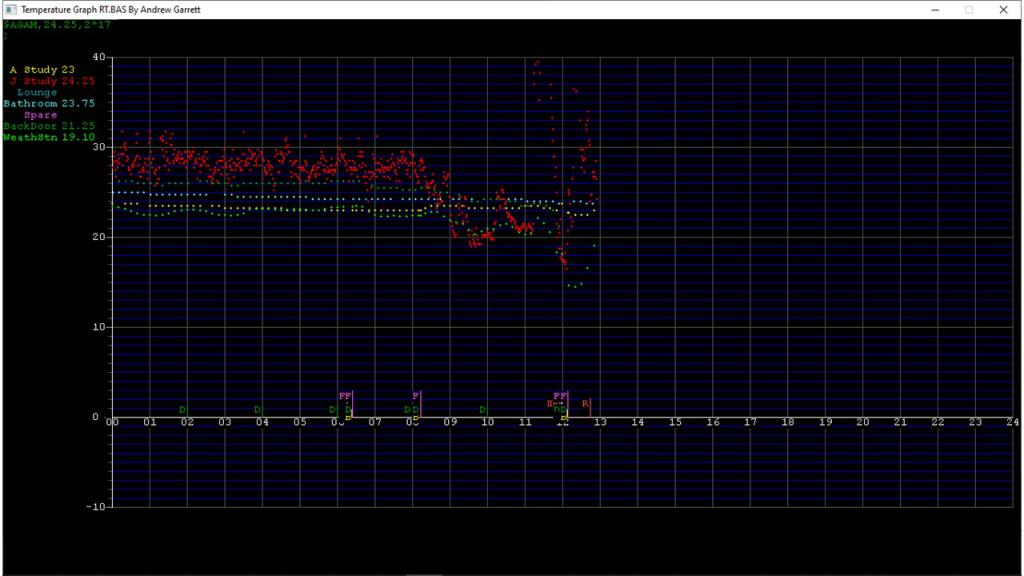Click the $AGAM data status line
1024x576 pixels.
tap(56, 24)
